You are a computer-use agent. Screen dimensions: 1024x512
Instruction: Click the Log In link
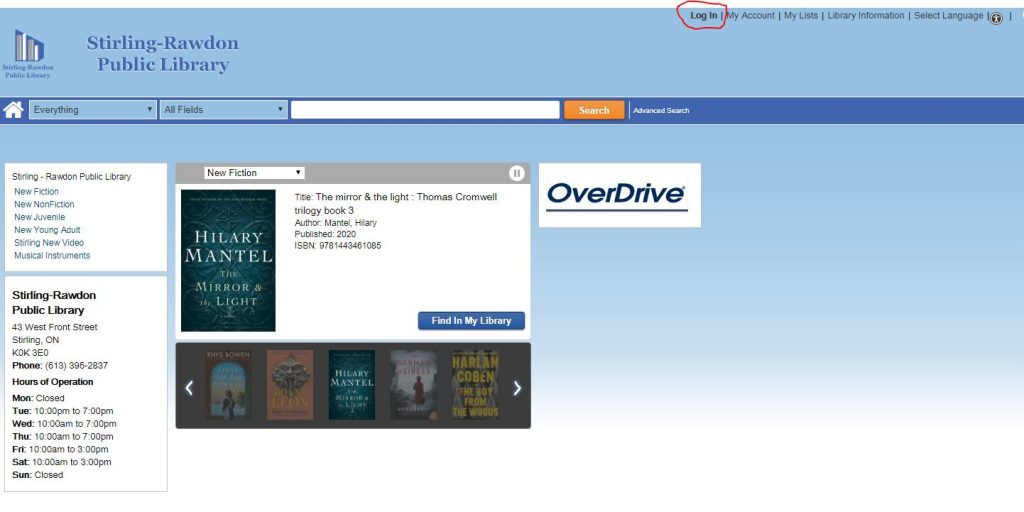click(x=703, y=16)
